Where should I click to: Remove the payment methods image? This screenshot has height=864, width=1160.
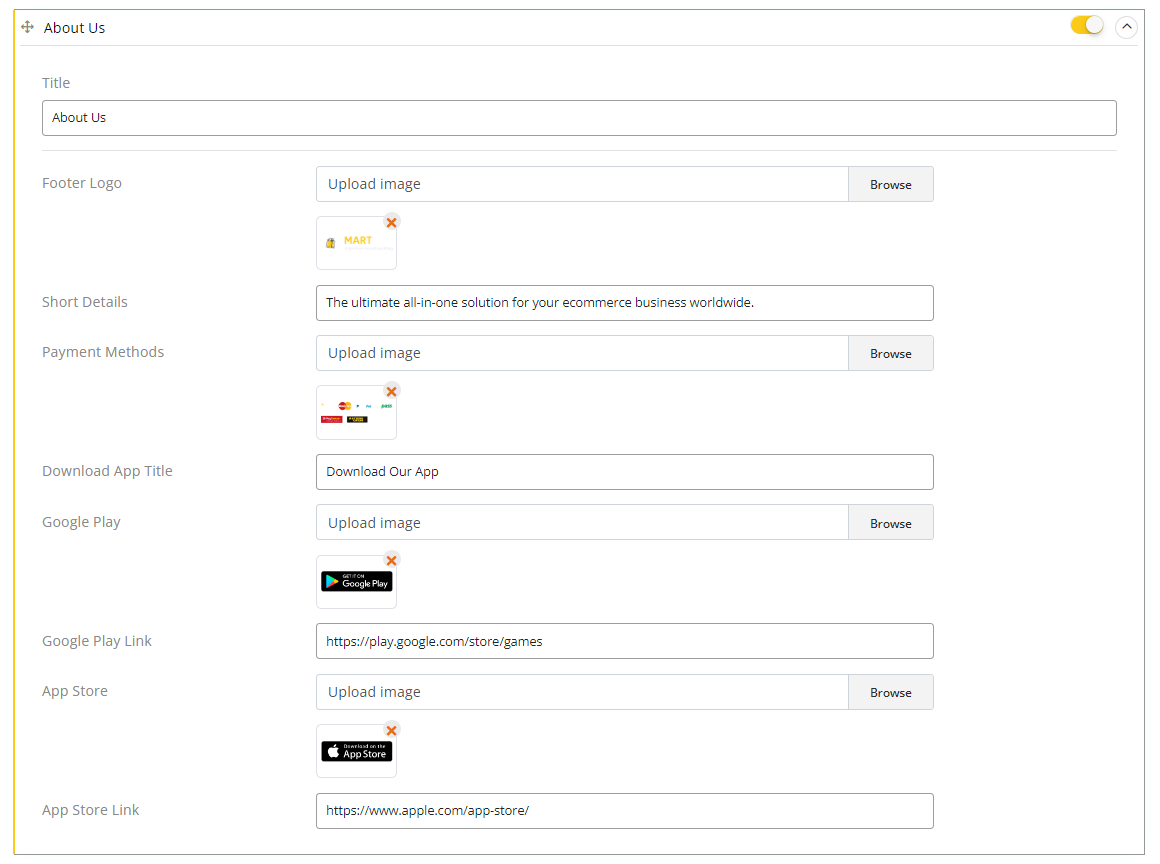click(391, 392)
